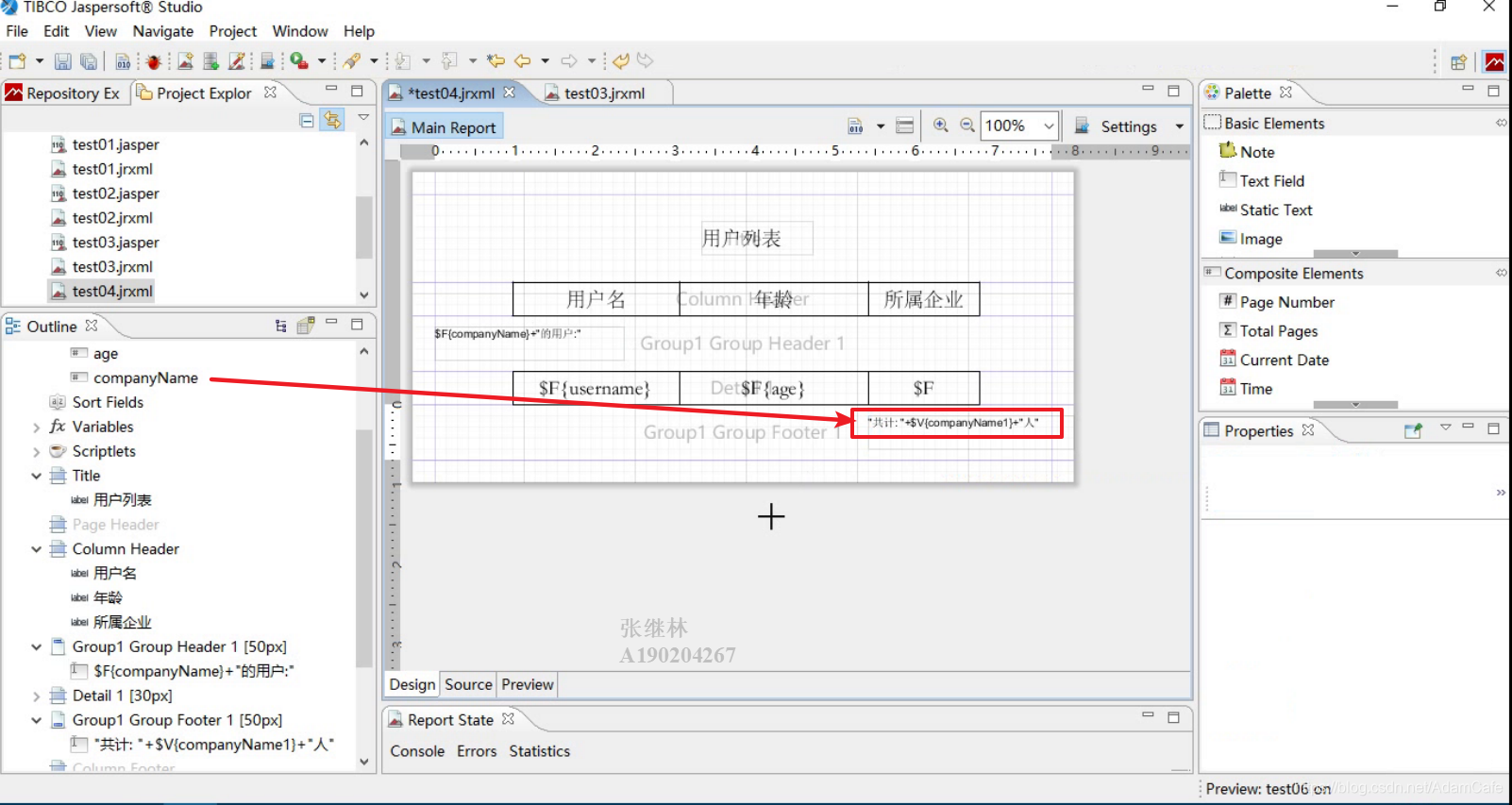Screen dimensions: 1512x805
Task: Click the band layout icon beside zoom tools
Action: 904,126
